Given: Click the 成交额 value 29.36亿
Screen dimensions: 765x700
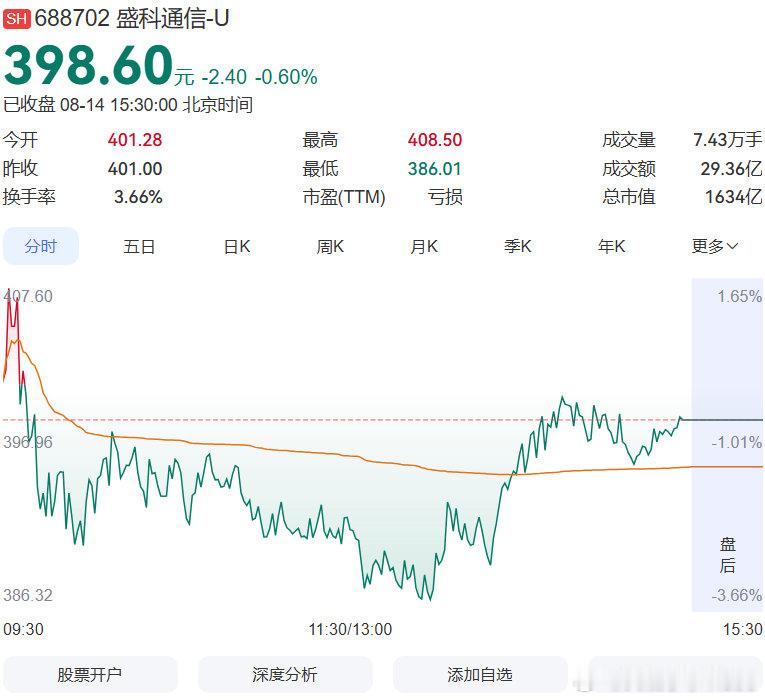Looking at the screenshot, I should point(731,169).
